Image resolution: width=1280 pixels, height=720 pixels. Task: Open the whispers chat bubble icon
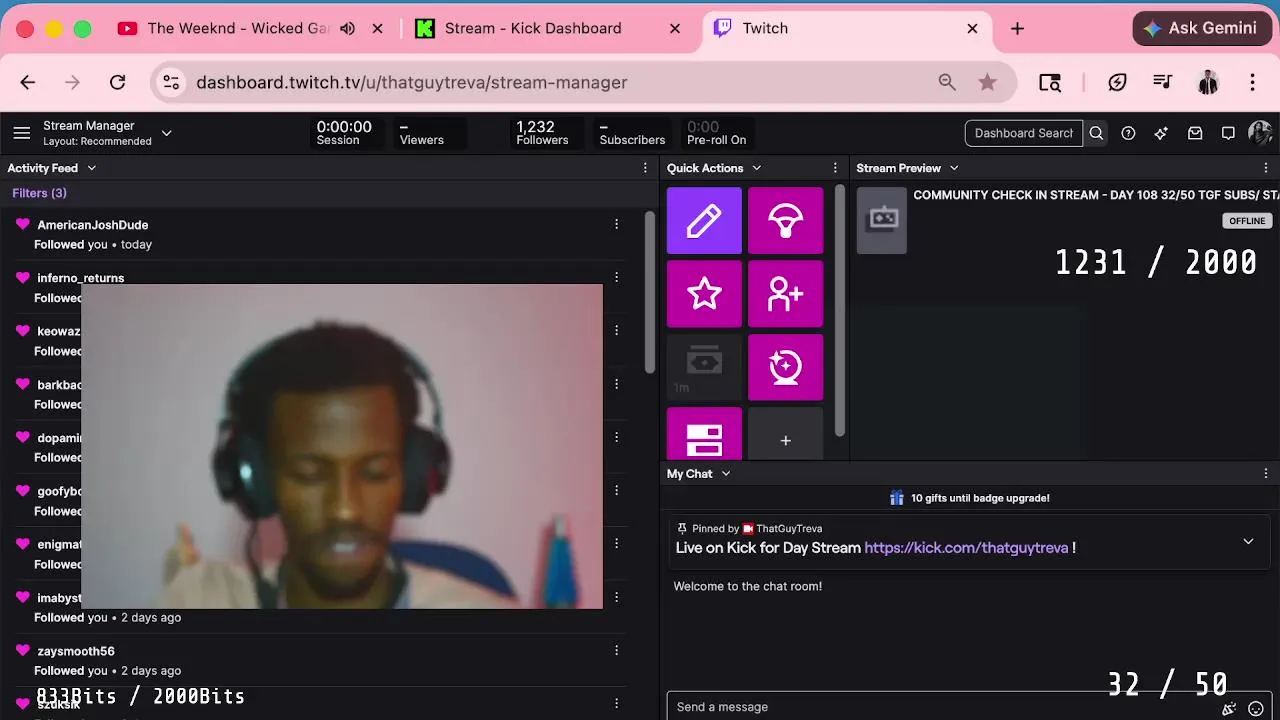pyautogui.click(x=1228, y=133)
